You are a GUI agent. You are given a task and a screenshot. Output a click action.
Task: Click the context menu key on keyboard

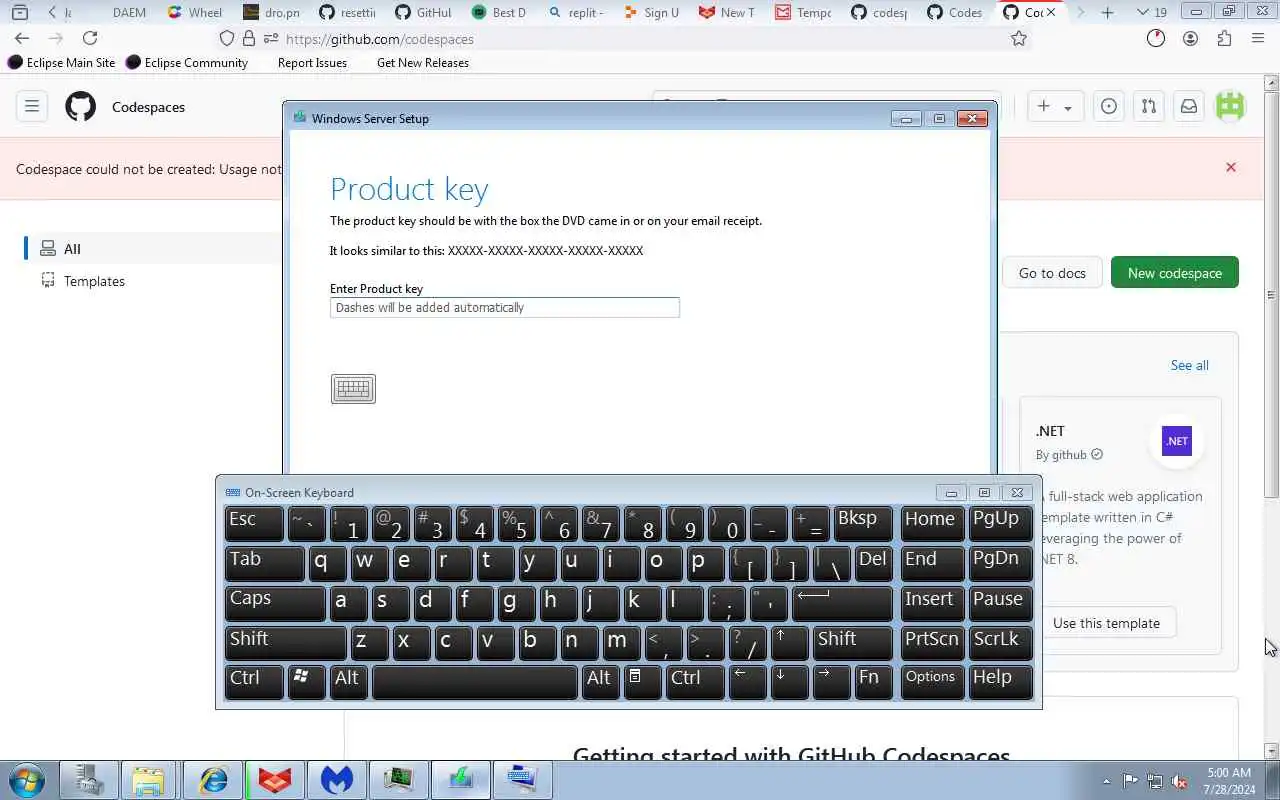[x=642, y=681]
